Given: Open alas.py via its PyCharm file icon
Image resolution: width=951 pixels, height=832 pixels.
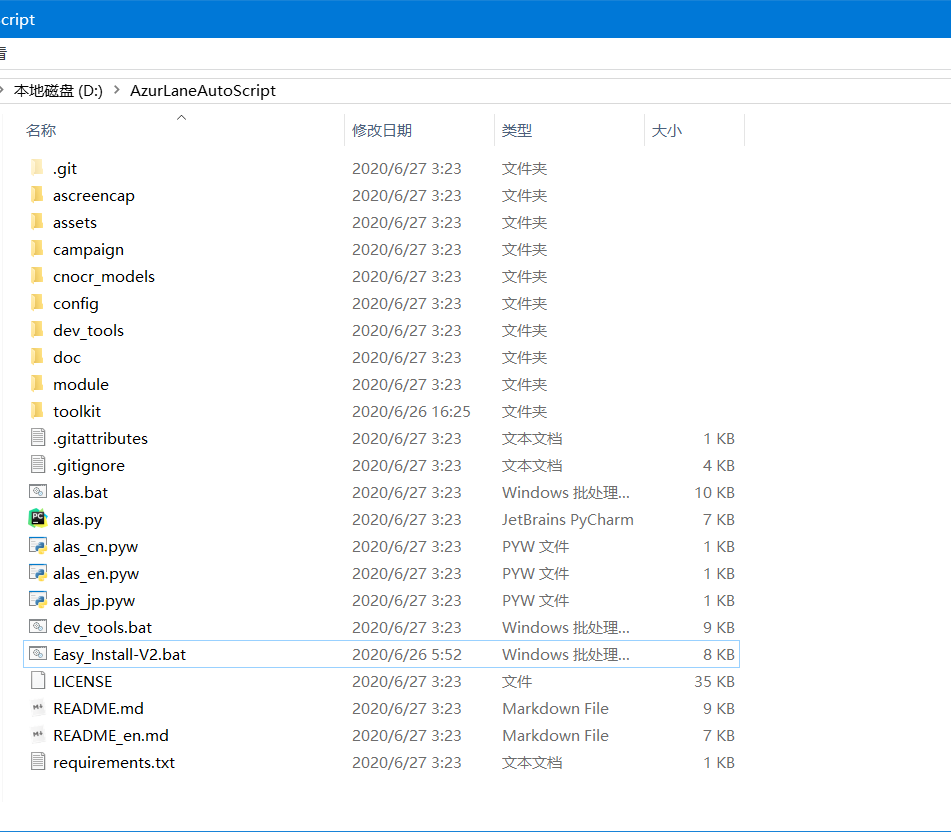Looking at the screenshot, I should tap(36, 519).
